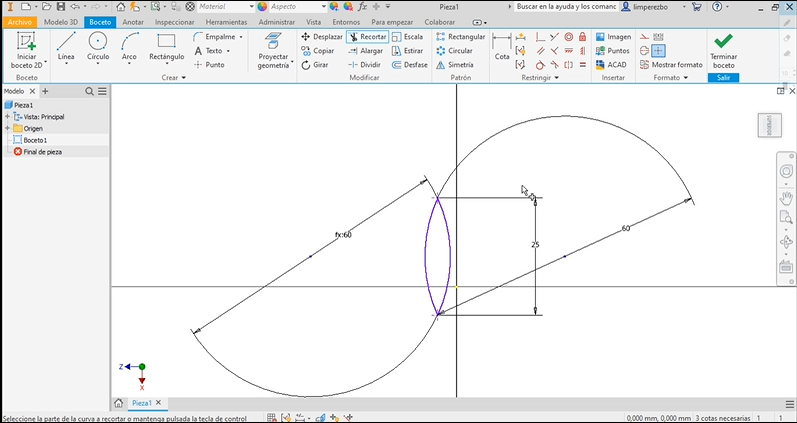
Task: Click Mostrar formato
Action: pyautogui.click(x=671, y=65)
